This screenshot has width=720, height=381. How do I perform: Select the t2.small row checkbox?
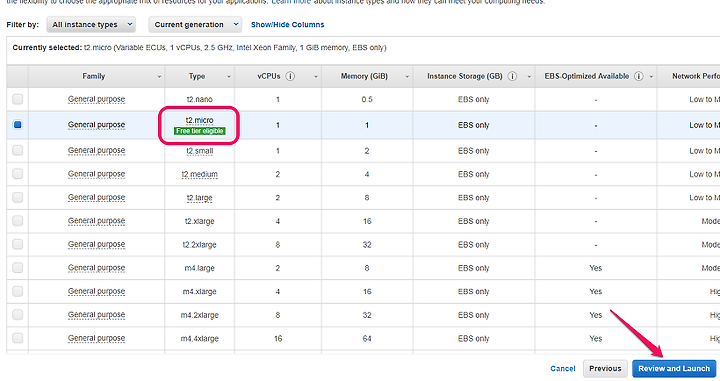(17, 151)
